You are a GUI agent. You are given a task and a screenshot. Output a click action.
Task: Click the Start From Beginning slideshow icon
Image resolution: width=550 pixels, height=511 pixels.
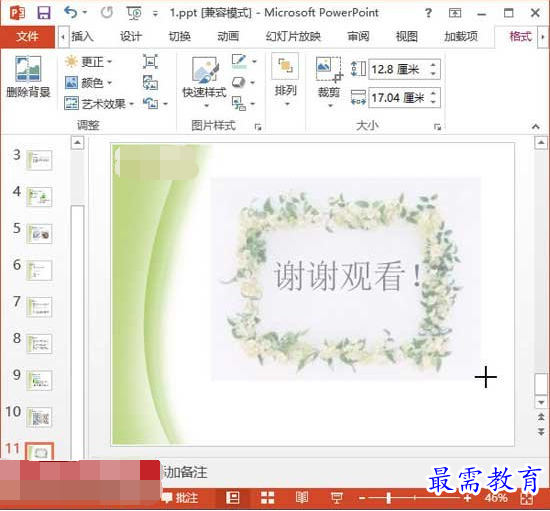134,13
